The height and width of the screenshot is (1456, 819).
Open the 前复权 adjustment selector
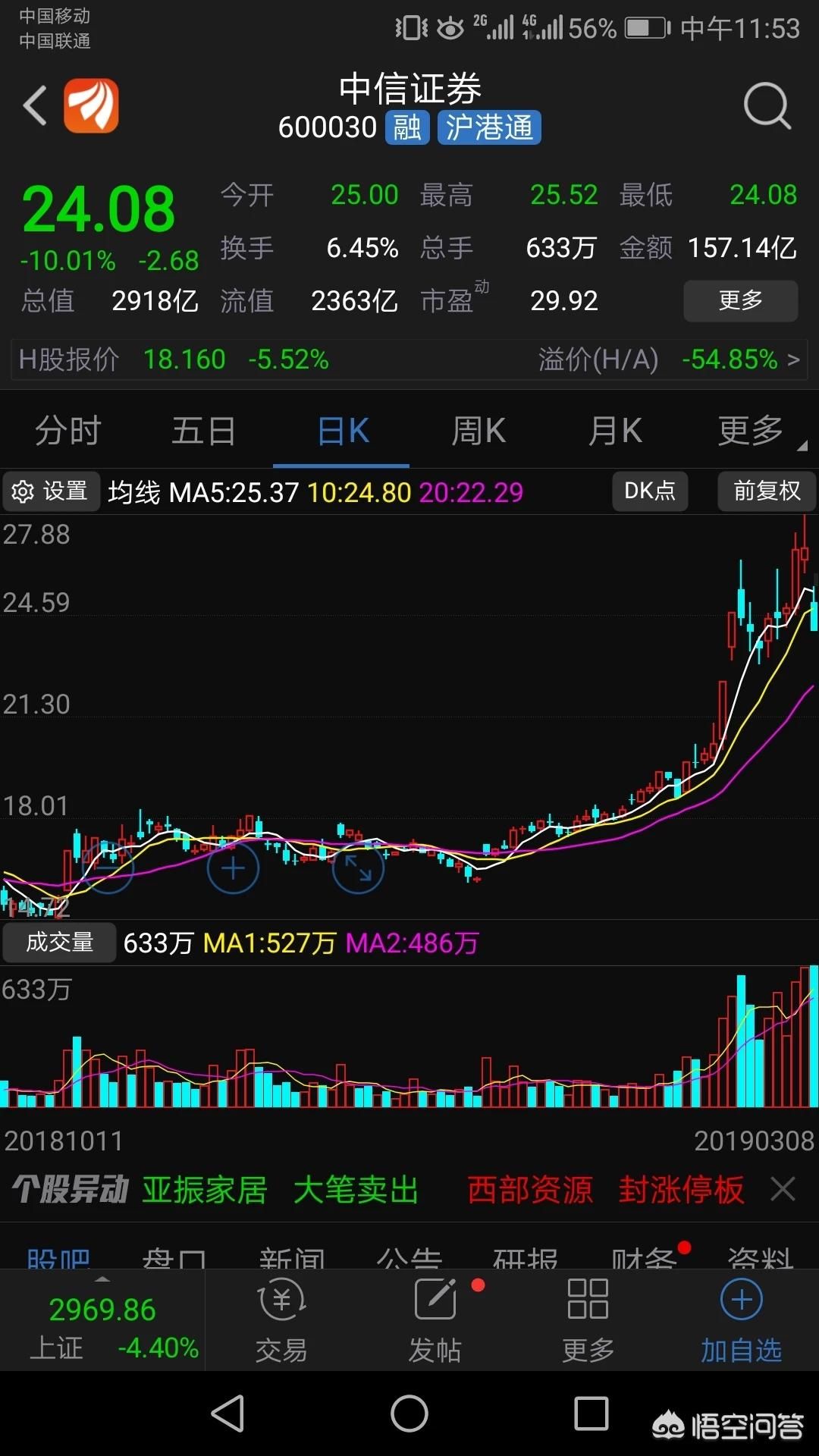[x=767, y=491]
